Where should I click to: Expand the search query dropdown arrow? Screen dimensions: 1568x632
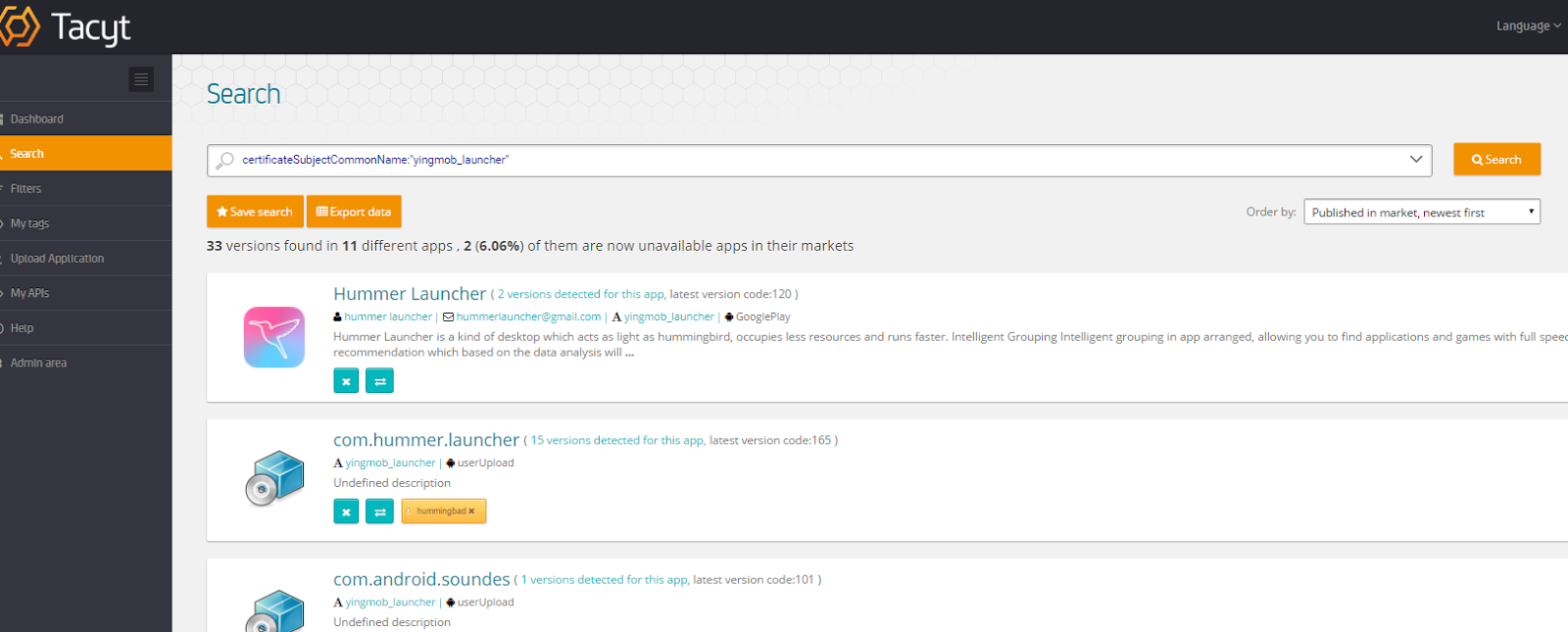[x=1415, y=160]
